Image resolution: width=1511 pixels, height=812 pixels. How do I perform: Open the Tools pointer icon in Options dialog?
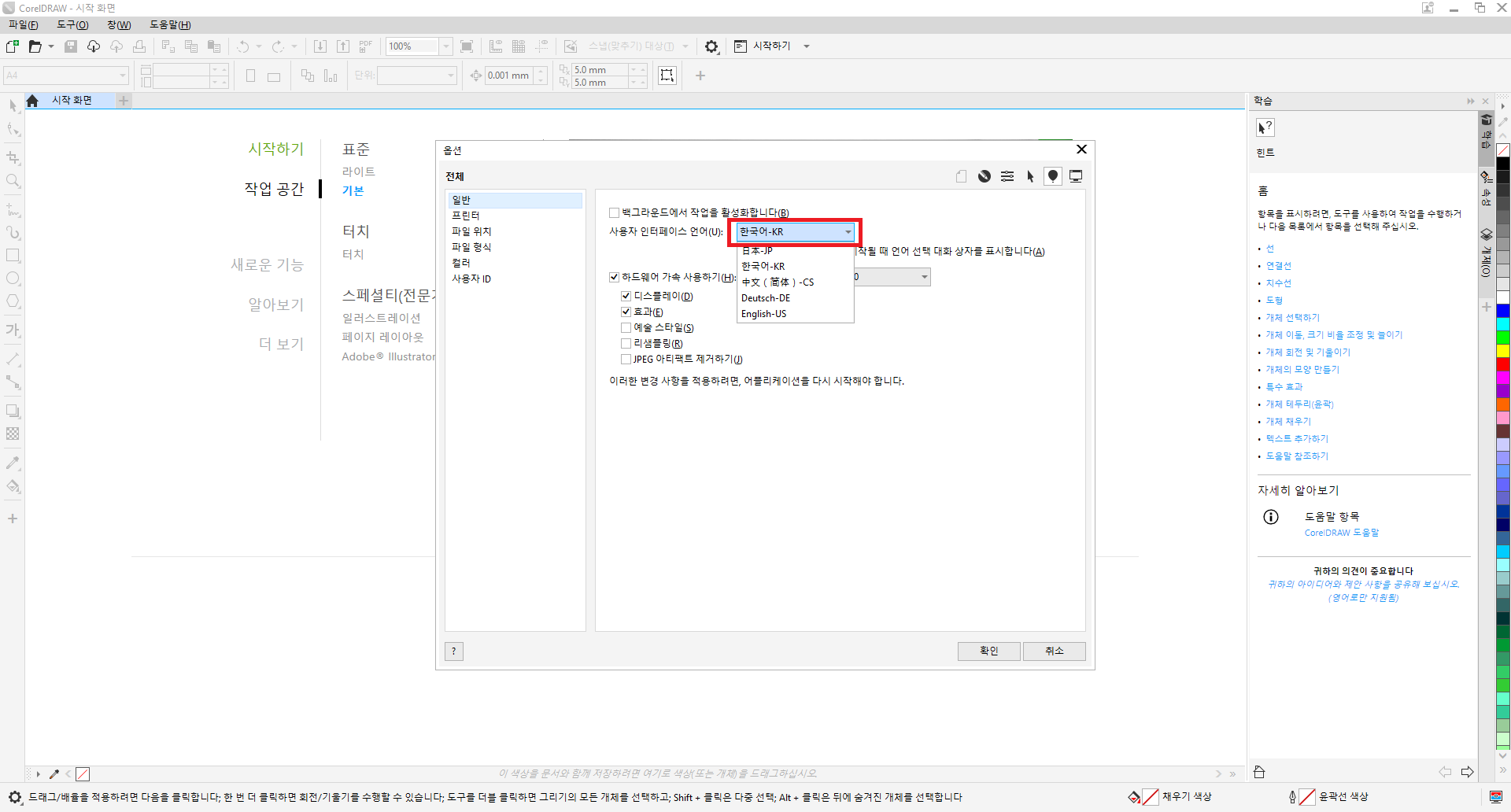[x=1030, y=176]
